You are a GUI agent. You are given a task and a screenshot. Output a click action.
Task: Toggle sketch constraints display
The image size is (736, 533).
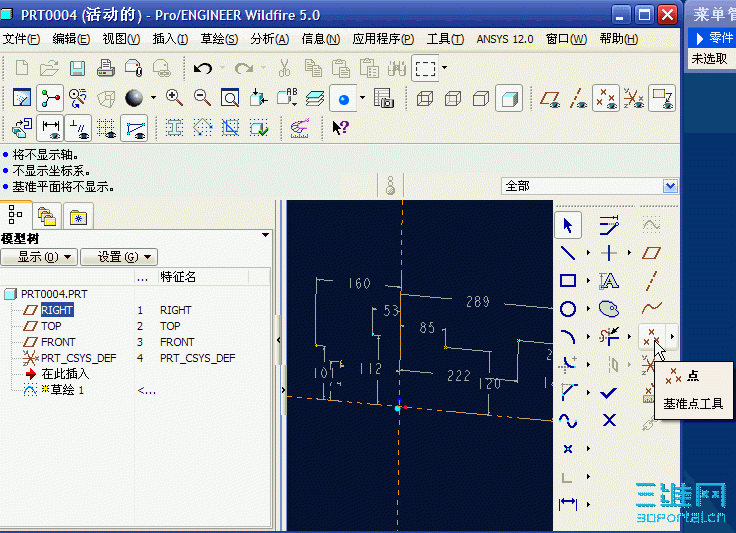click(x=78, y=128)
